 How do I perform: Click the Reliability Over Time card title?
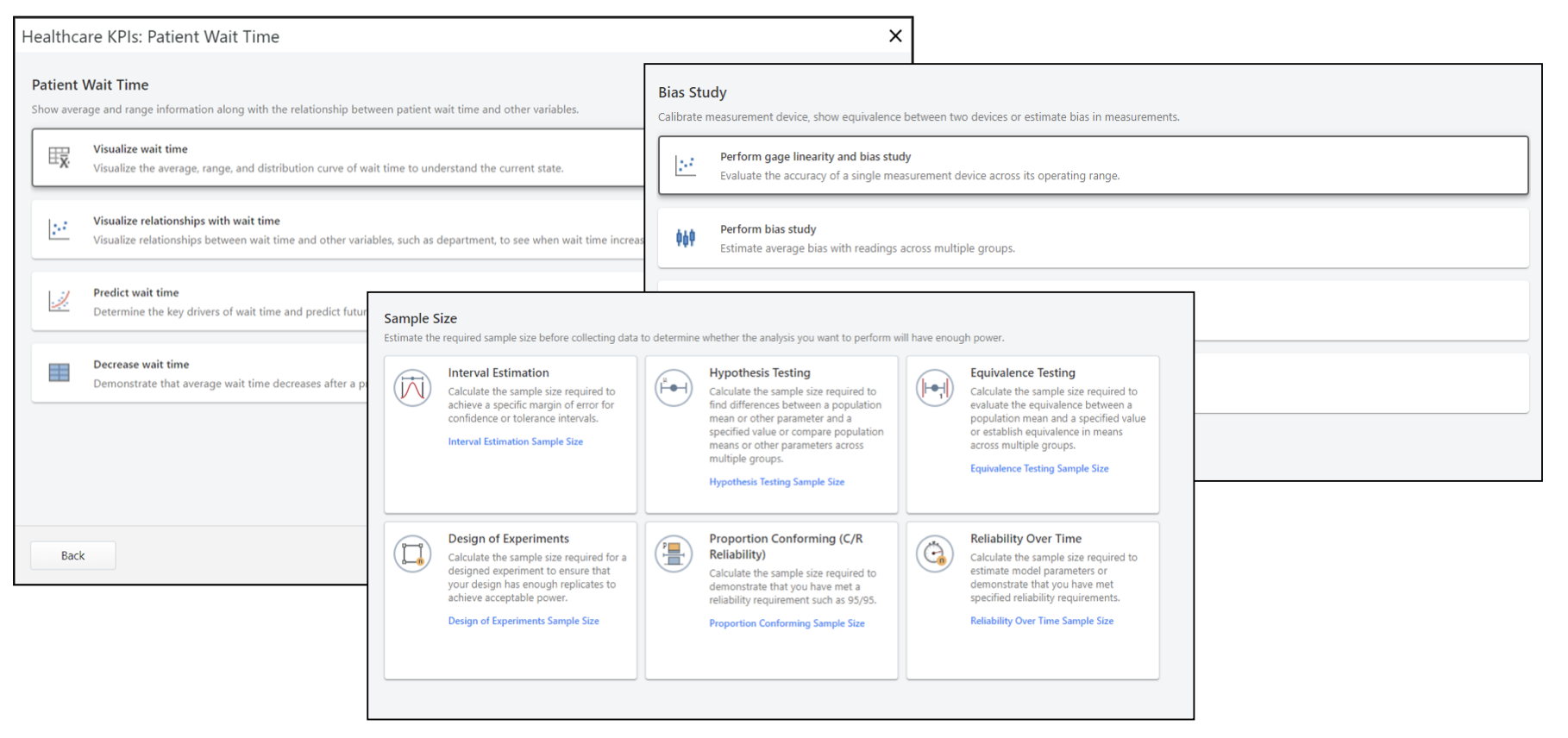[1025, 538]
